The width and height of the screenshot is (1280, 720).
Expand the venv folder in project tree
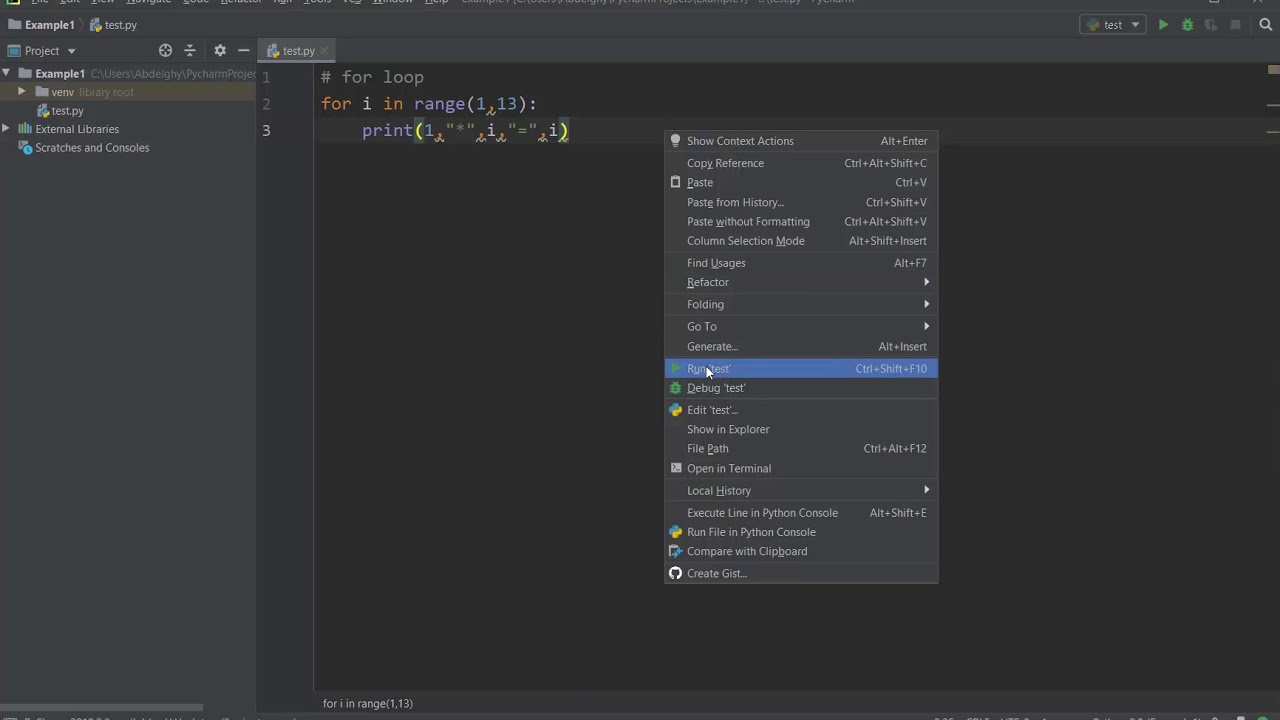pyautogui.click(x=21, y=92)
